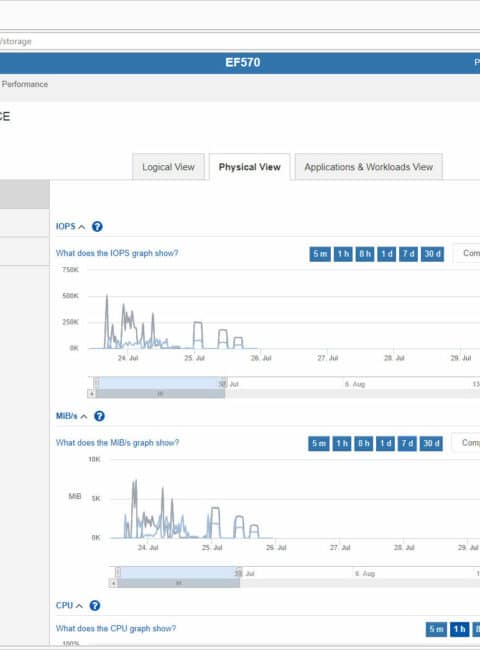Open 'What does the MiB/s graph show?' link

click(x=117, y=443)
